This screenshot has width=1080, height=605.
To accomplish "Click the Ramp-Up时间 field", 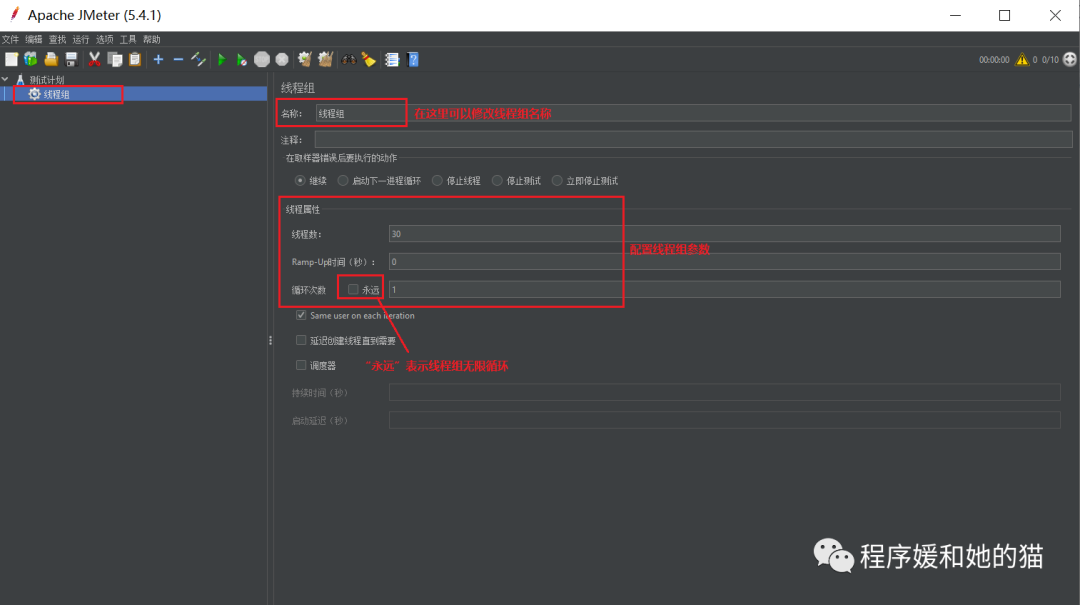I will 725,261.
